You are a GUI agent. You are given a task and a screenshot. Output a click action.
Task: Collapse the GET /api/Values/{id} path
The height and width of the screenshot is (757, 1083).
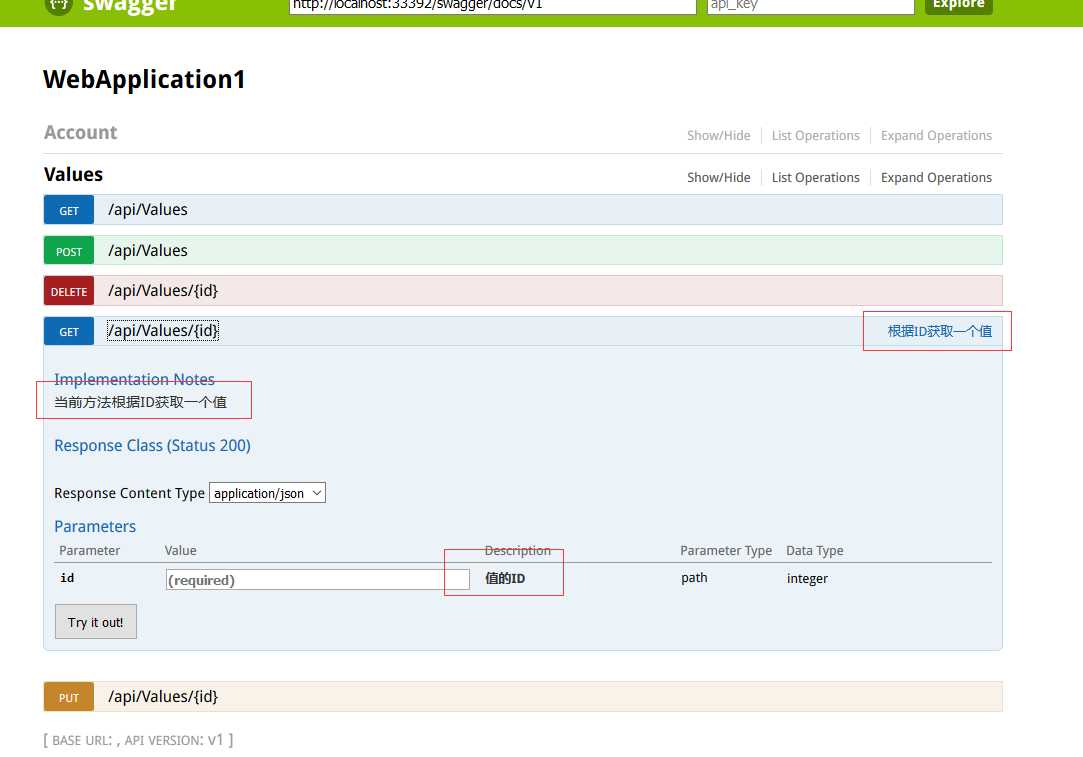tap(163, 330)
